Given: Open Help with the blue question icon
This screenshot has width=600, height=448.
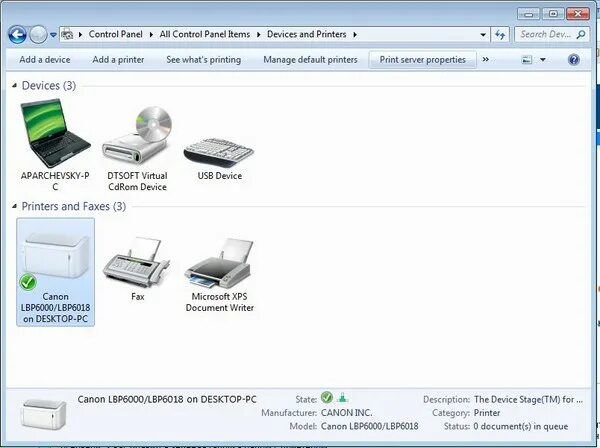Looking at the screenshot, I should (574, 60).
